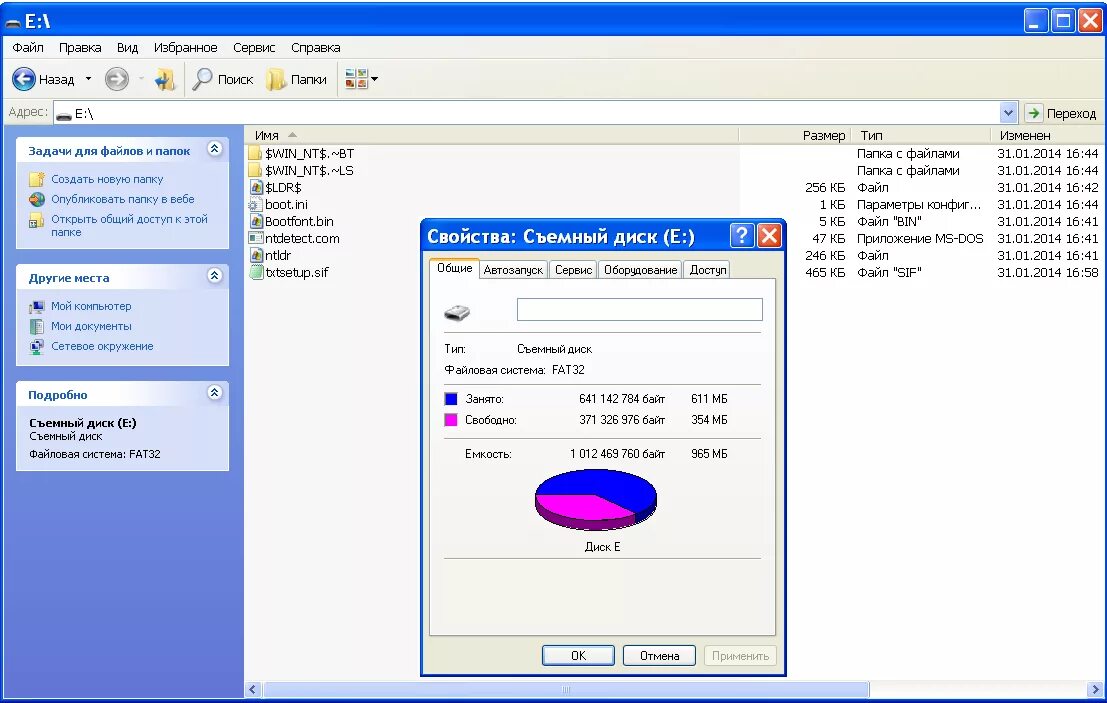1107x703 pixels.
Task: Select the $WIN_NT$.~LS folder icon
Action: tap(256, 170)
